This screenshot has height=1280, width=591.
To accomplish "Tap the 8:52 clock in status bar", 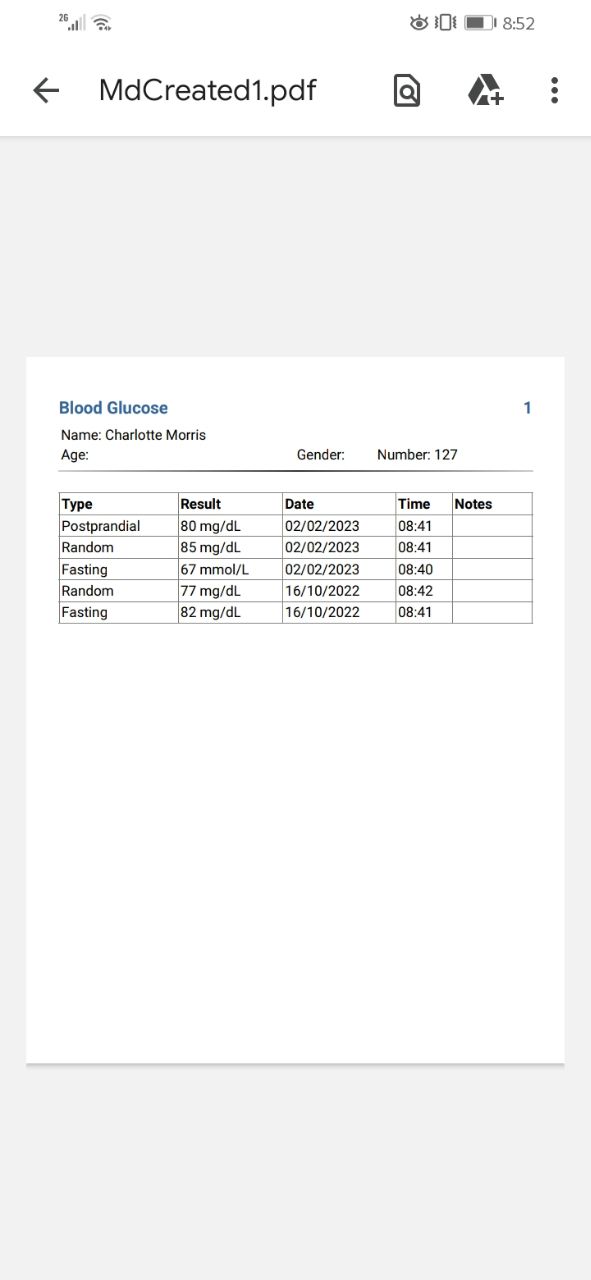I will (x=519, y=23).
